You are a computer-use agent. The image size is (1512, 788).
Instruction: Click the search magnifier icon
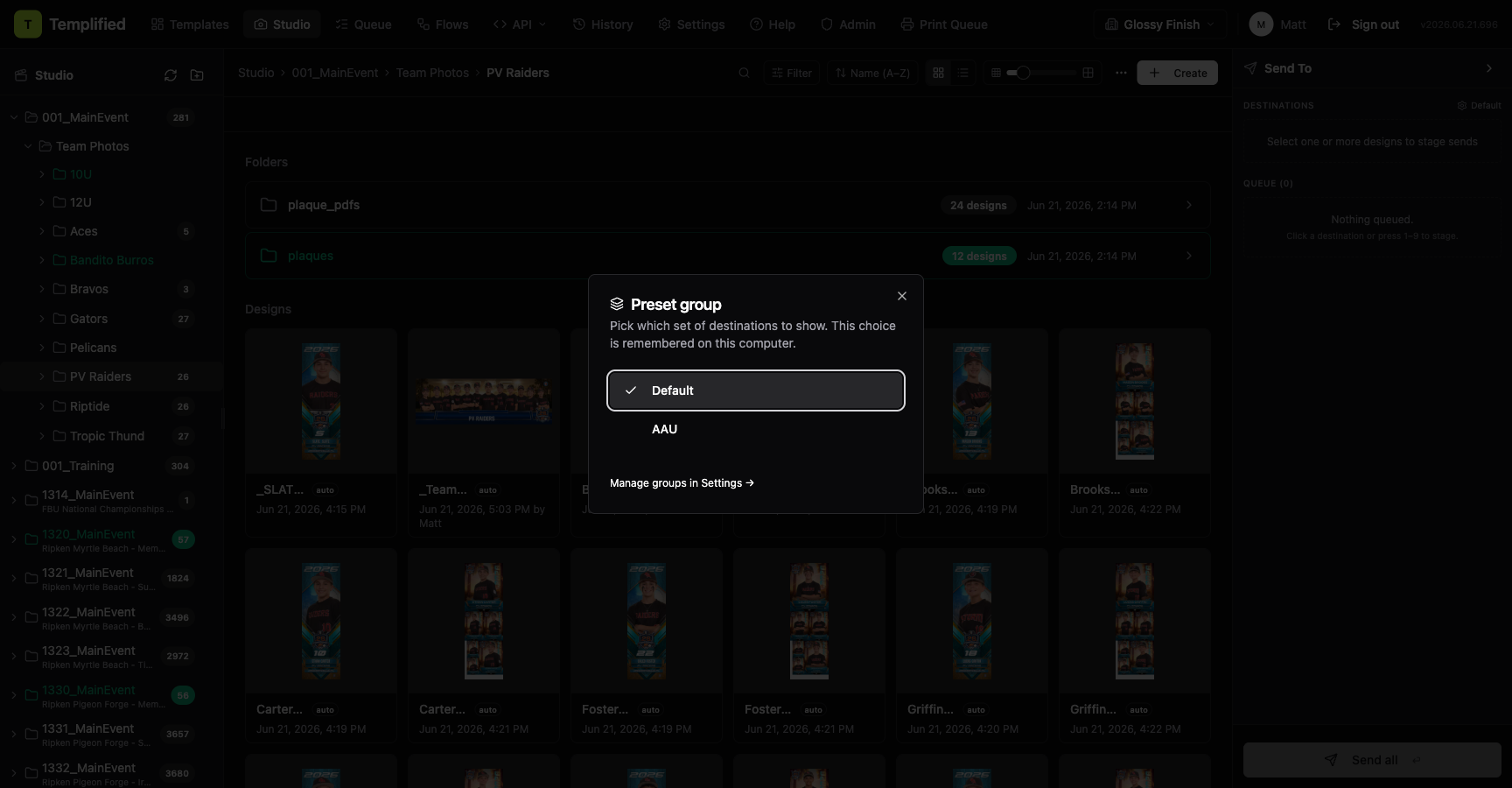pyautogui.click(x=744, y=73)
